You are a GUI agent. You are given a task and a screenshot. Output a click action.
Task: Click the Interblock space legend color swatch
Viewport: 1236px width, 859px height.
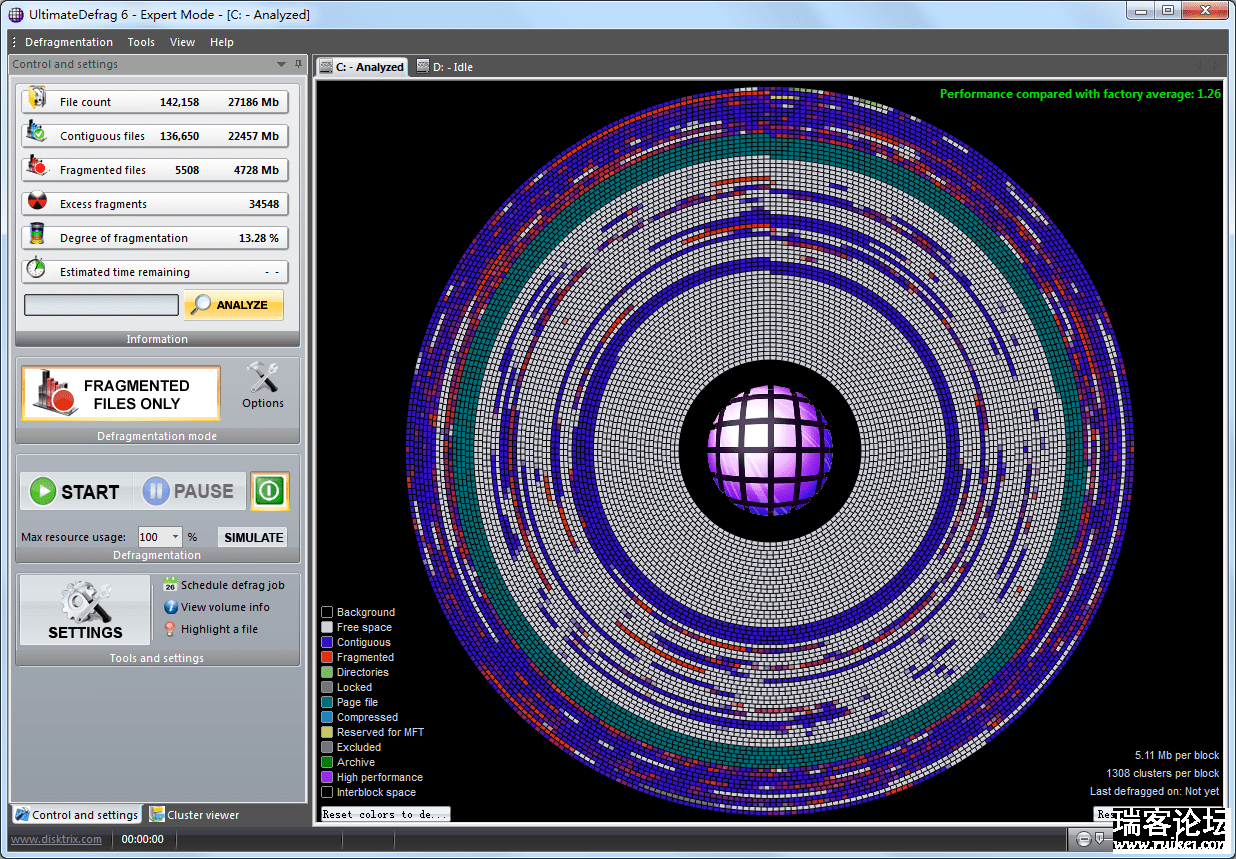point(327,792)
